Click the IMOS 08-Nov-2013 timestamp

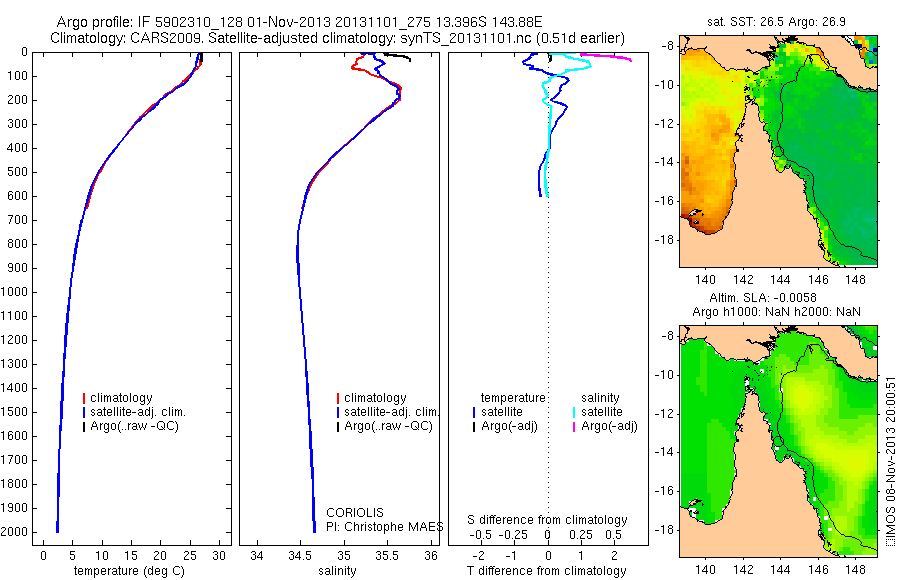[x=890, y=462]
